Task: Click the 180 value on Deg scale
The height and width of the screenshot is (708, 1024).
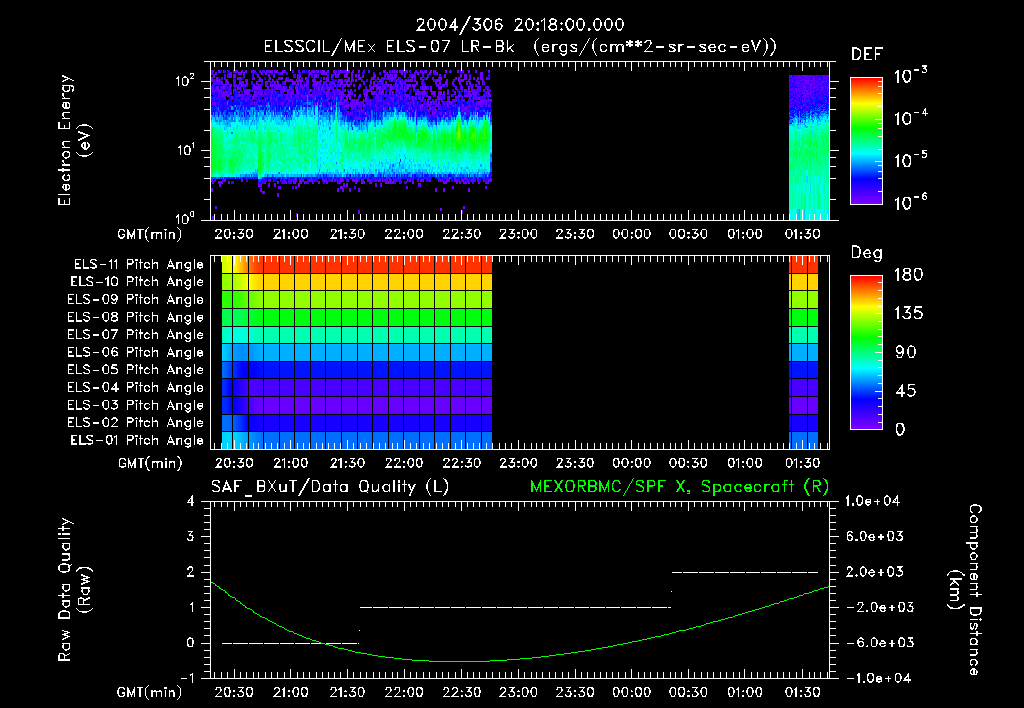Action: tap(908, 275)
